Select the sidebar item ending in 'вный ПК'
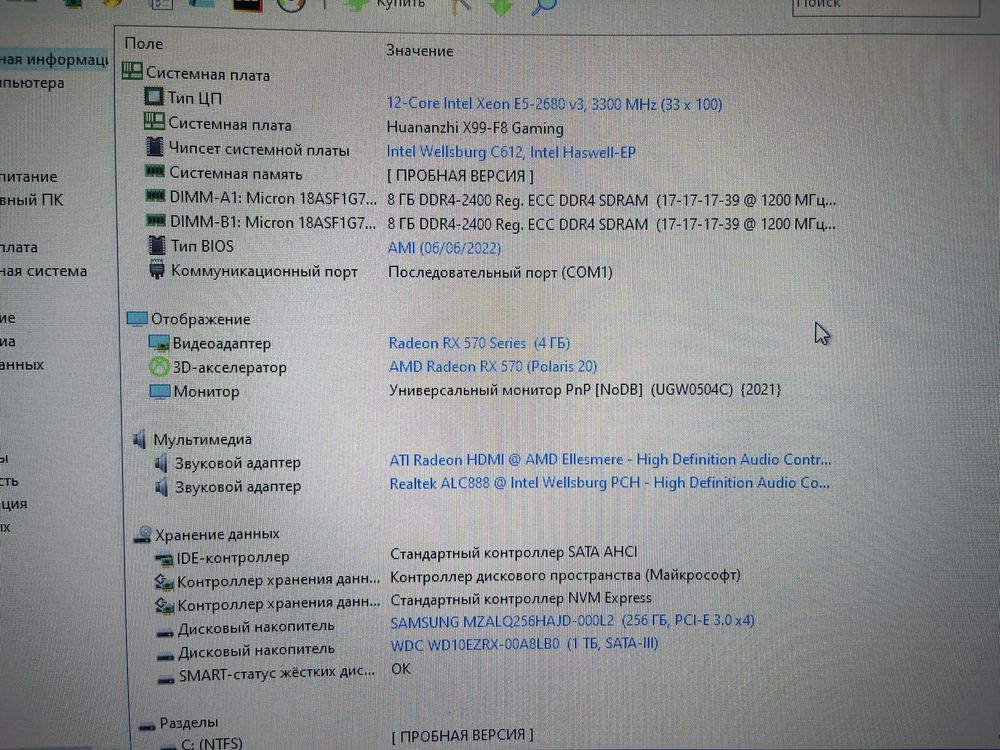The width and height of the screenshot is (1000, 750). 31,200
